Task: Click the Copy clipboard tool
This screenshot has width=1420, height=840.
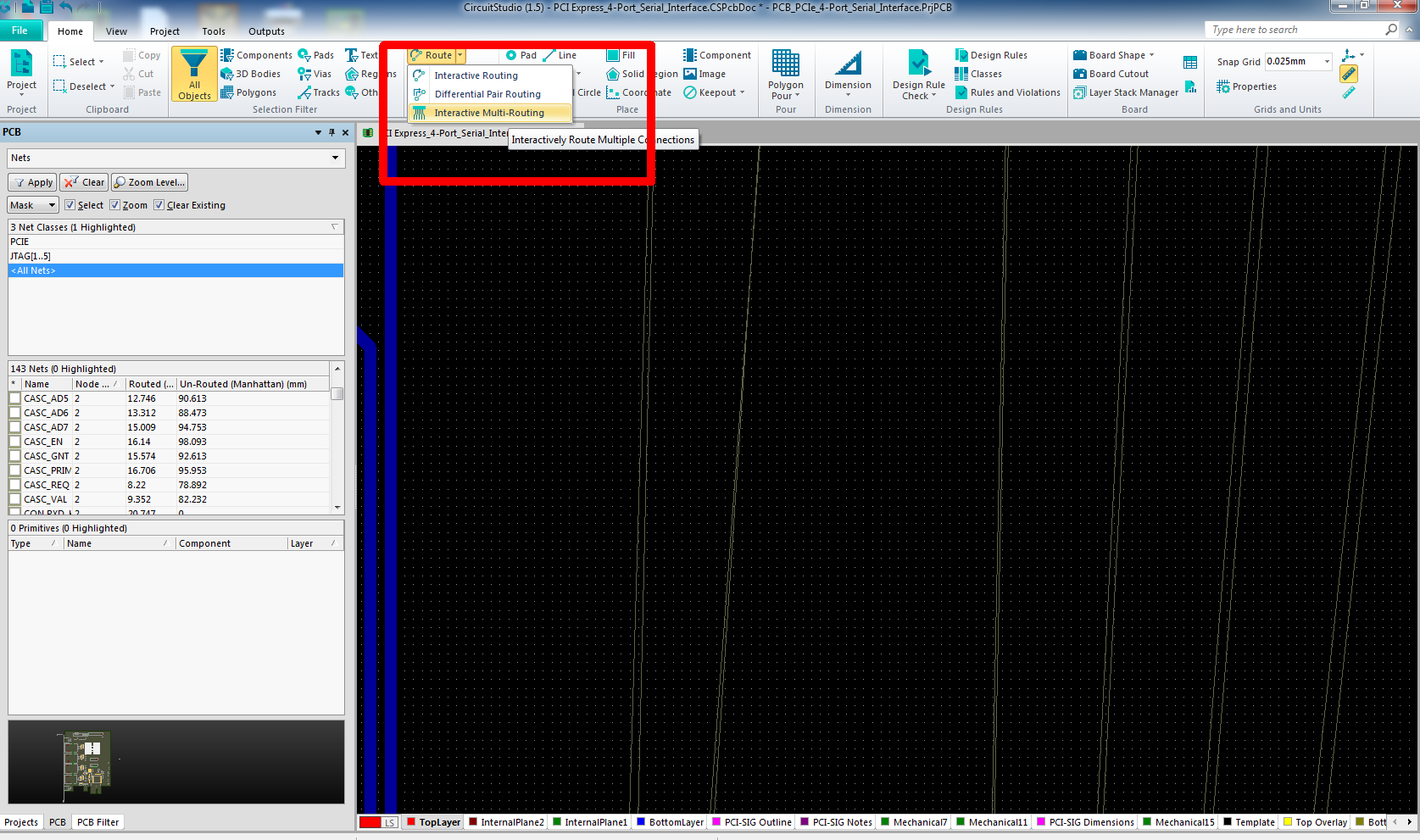Action: click(142, 55)
